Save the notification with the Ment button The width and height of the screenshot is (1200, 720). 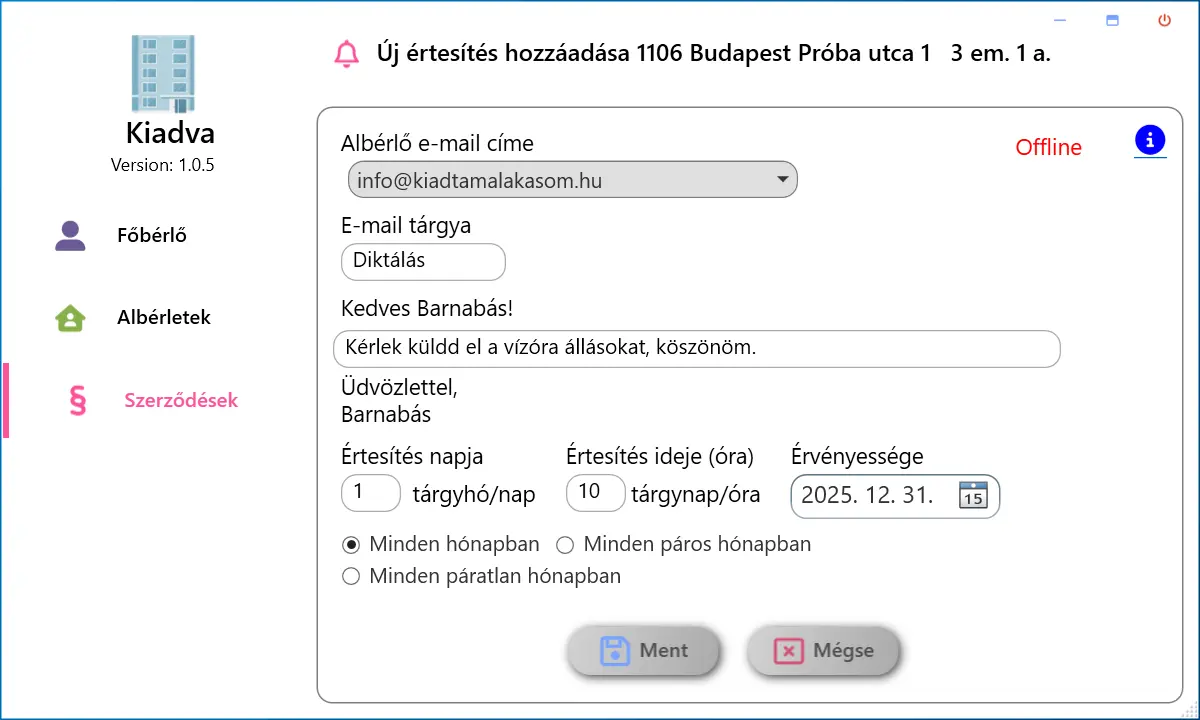[644, 651]
